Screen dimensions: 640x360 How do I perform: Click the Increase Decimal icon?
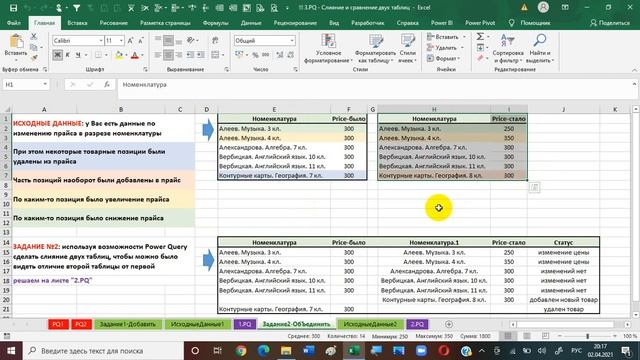[x=280, y=55]
